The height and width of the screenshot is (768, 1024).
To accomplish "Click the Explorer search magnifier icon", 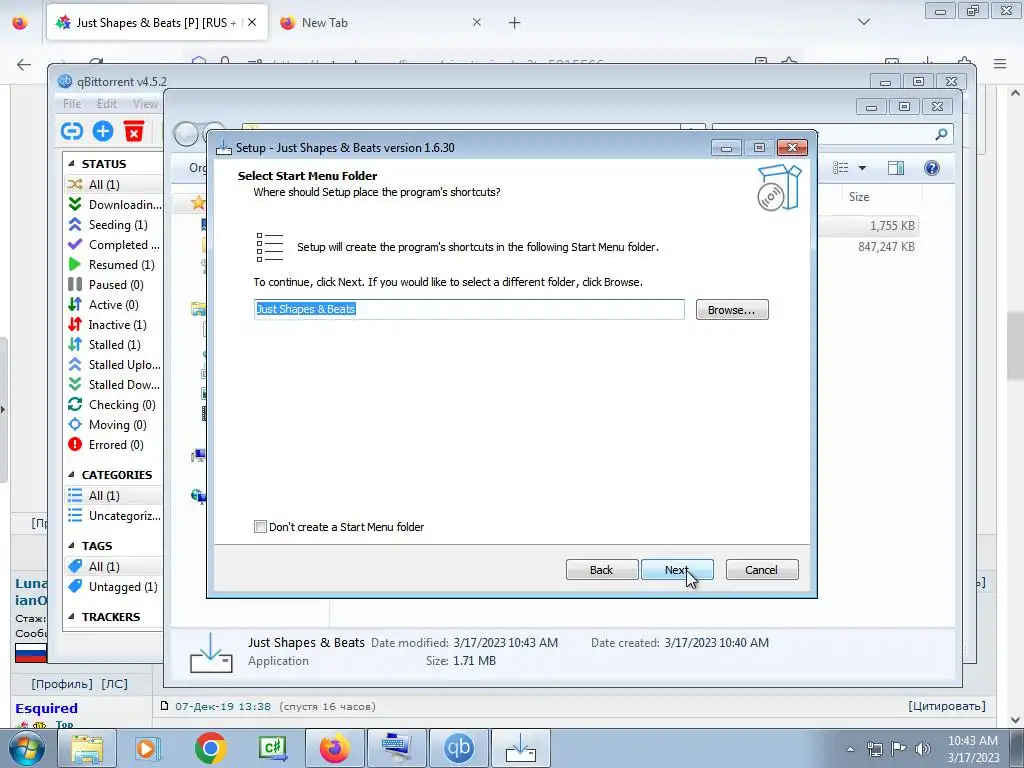I will point(941,134).
